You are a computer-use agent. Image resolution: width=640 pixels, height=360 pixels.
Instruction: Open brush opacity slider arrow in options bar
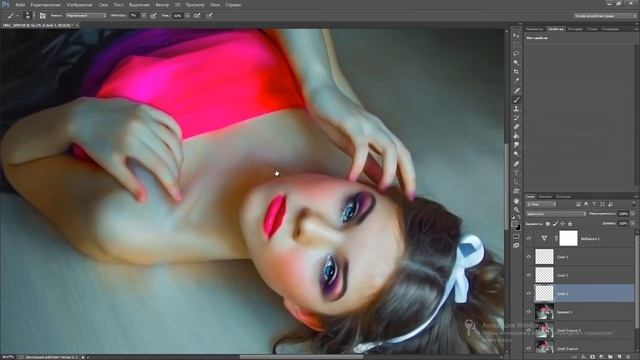143,16
